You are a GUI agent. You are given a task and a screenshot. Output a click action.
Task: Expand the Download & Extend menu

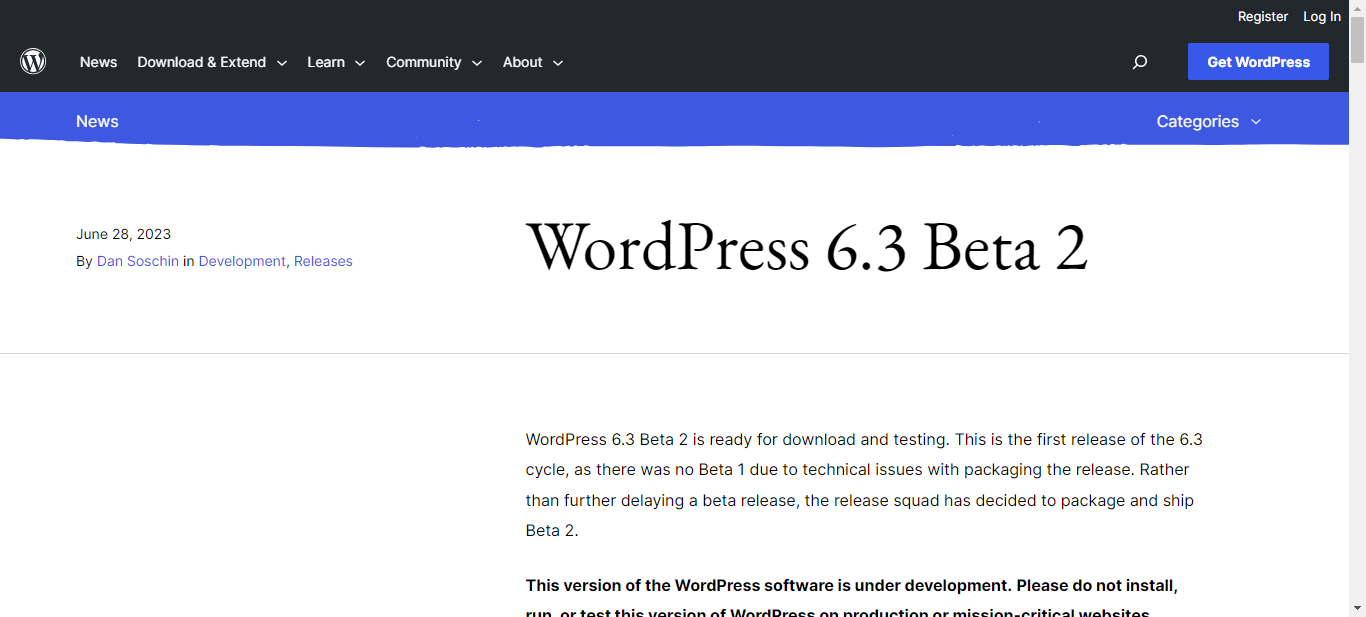pyautogui.click(x=212, y=62)
